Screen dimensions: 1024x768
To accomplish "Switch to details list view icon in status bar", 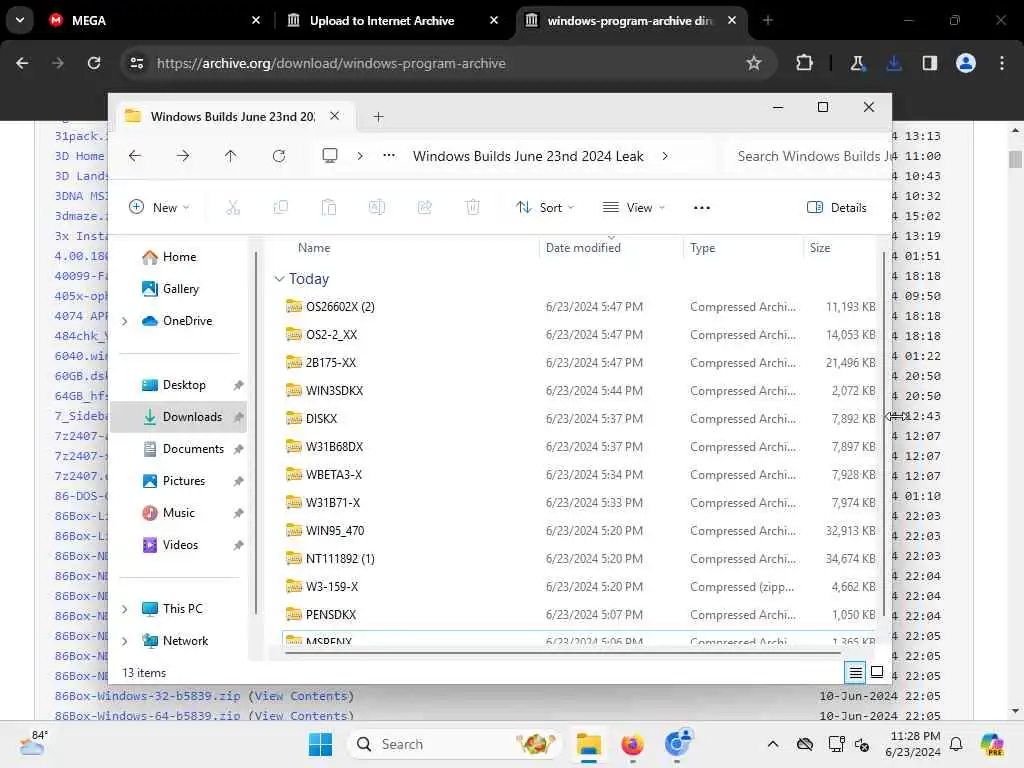I will 856,672.
